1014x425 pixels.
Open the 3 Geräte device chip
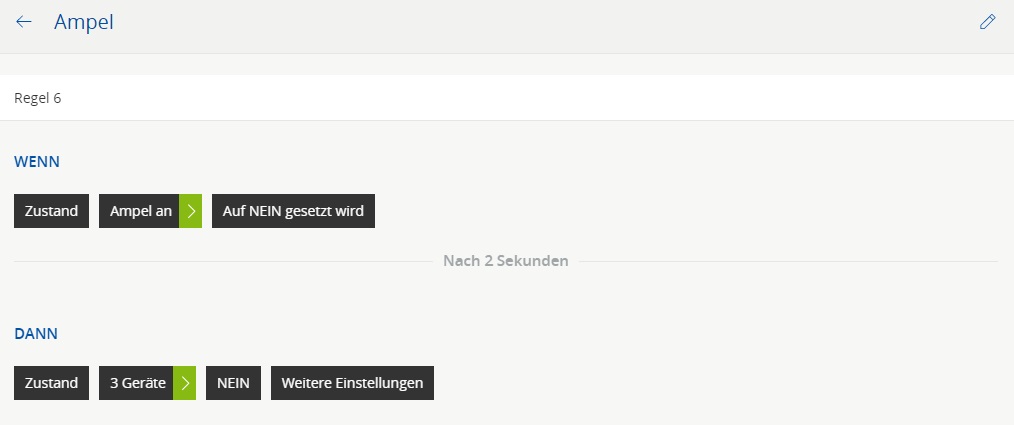(x=136, y=383)
